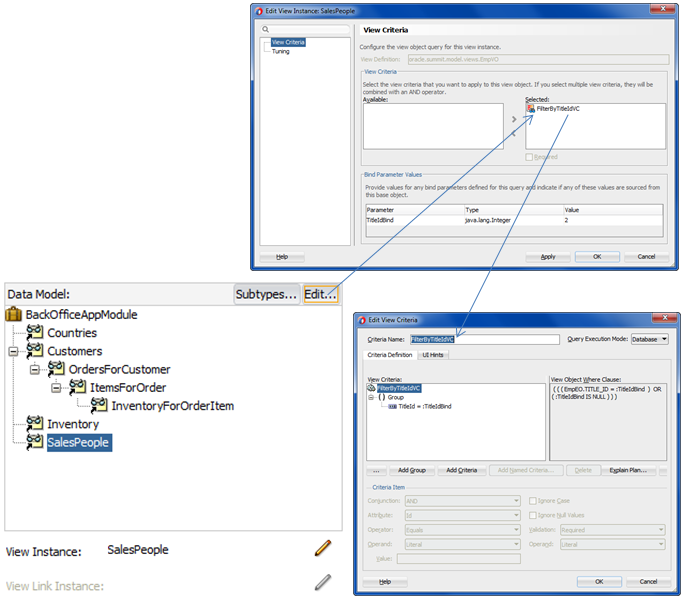Click the BackOfficeAppModule briefcase icon
685x601 pixels.
pyautogui.click(x=14, y=314)
